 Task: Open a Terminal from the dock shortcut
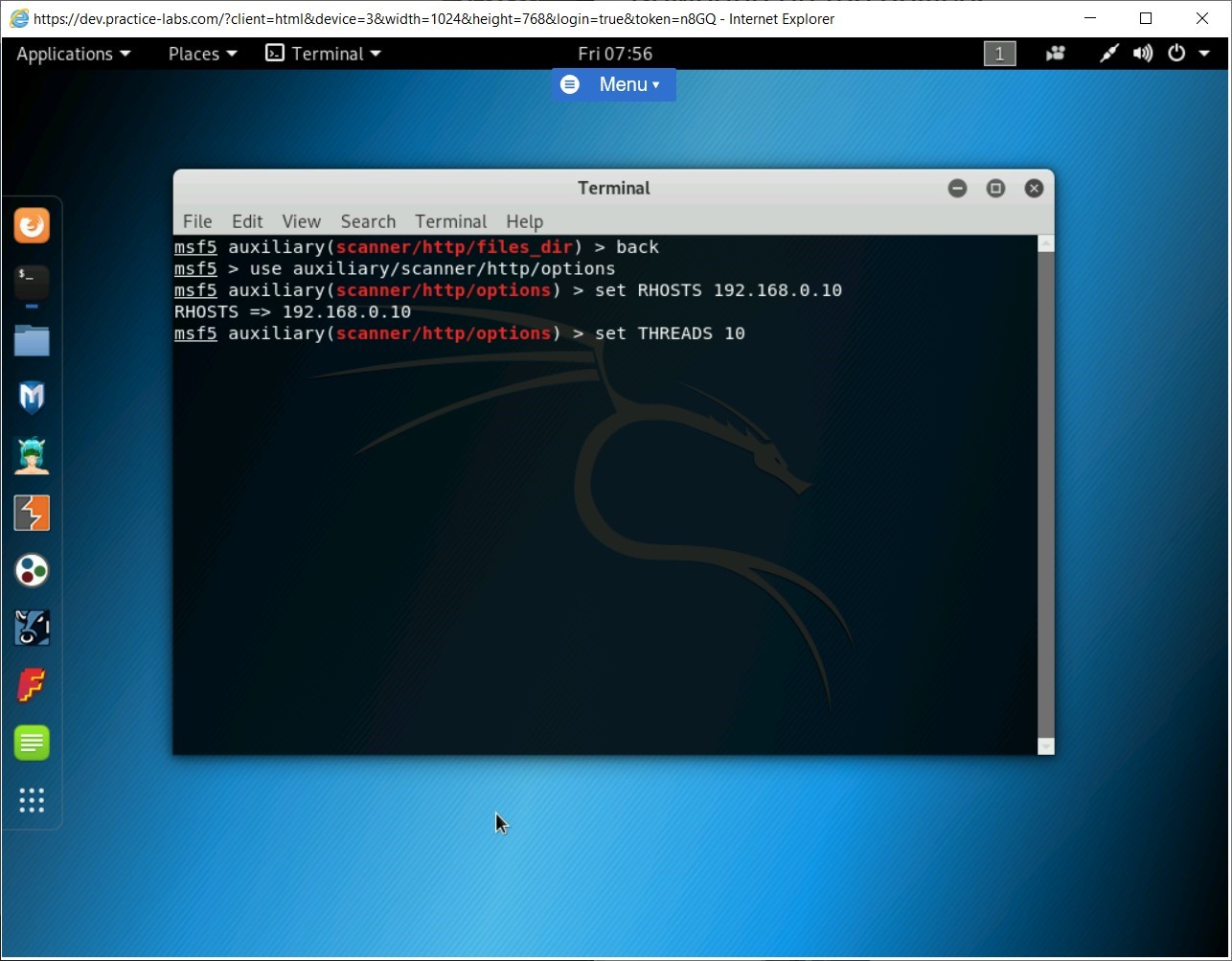click(x=32, y=283)
